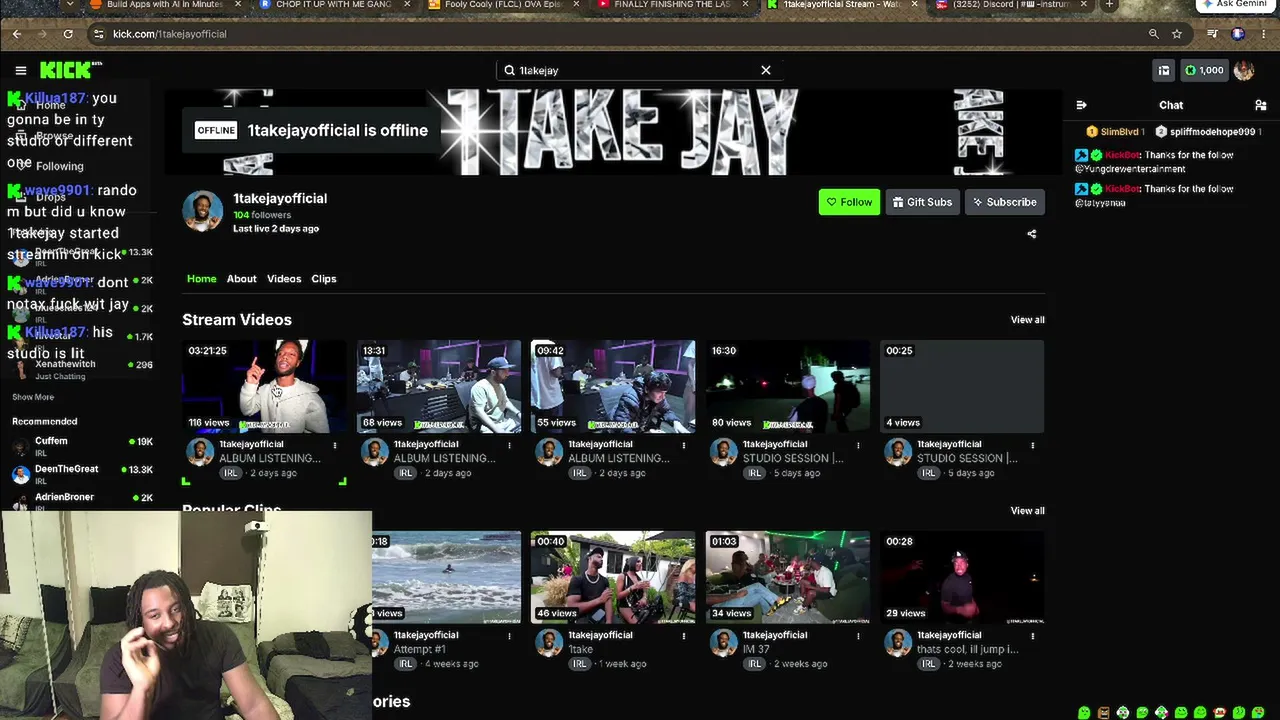Image resolution: width=1280 pixels, height=720 pixels.
Task: Open the user profile avatar menu
Action: tap(1244, 70)
